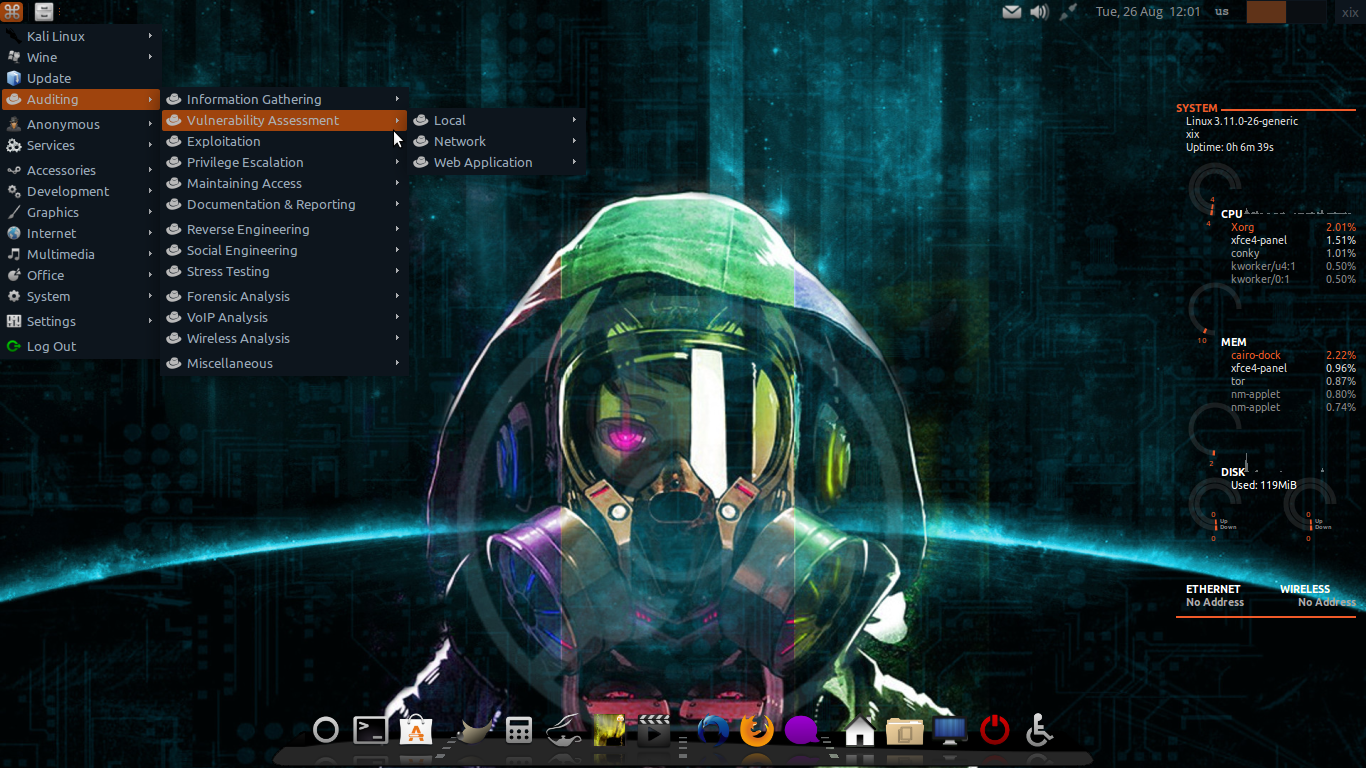This screenshot has height=768, width=1366.
Task: Open the yellow picture thumbnail dock icon
Action: pyautogui.click(x=609, y=731)
